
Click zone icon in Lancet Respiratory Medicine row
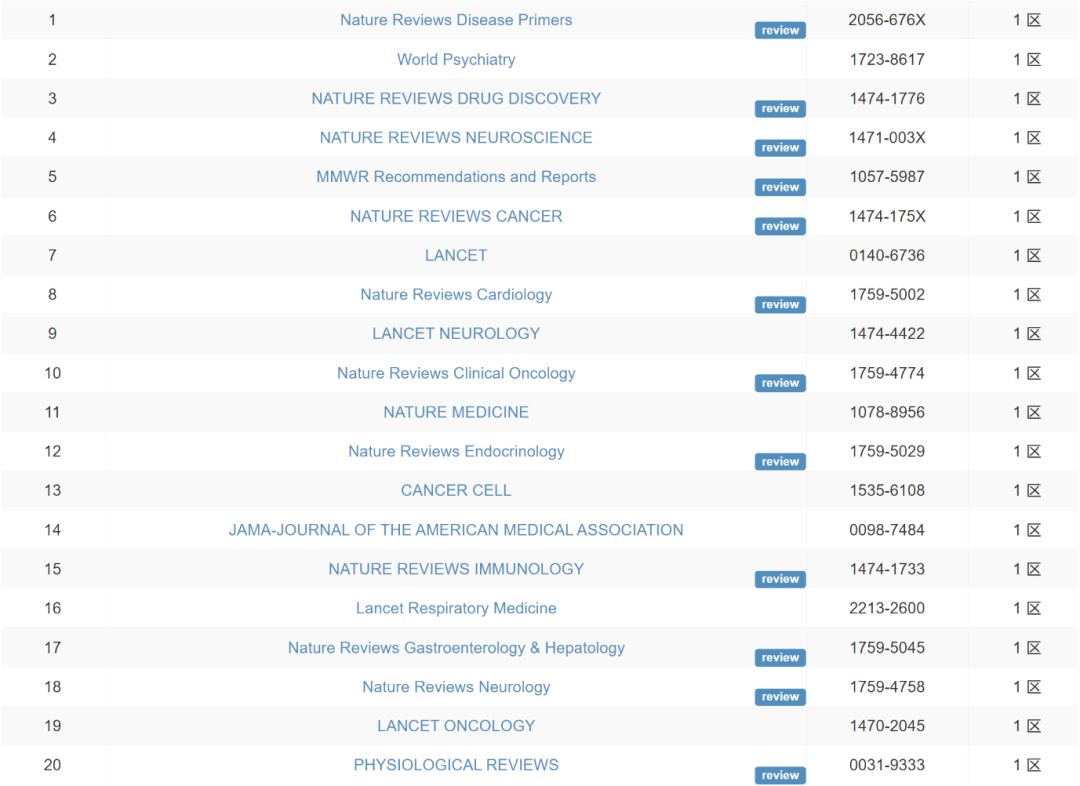point(1034,608)
